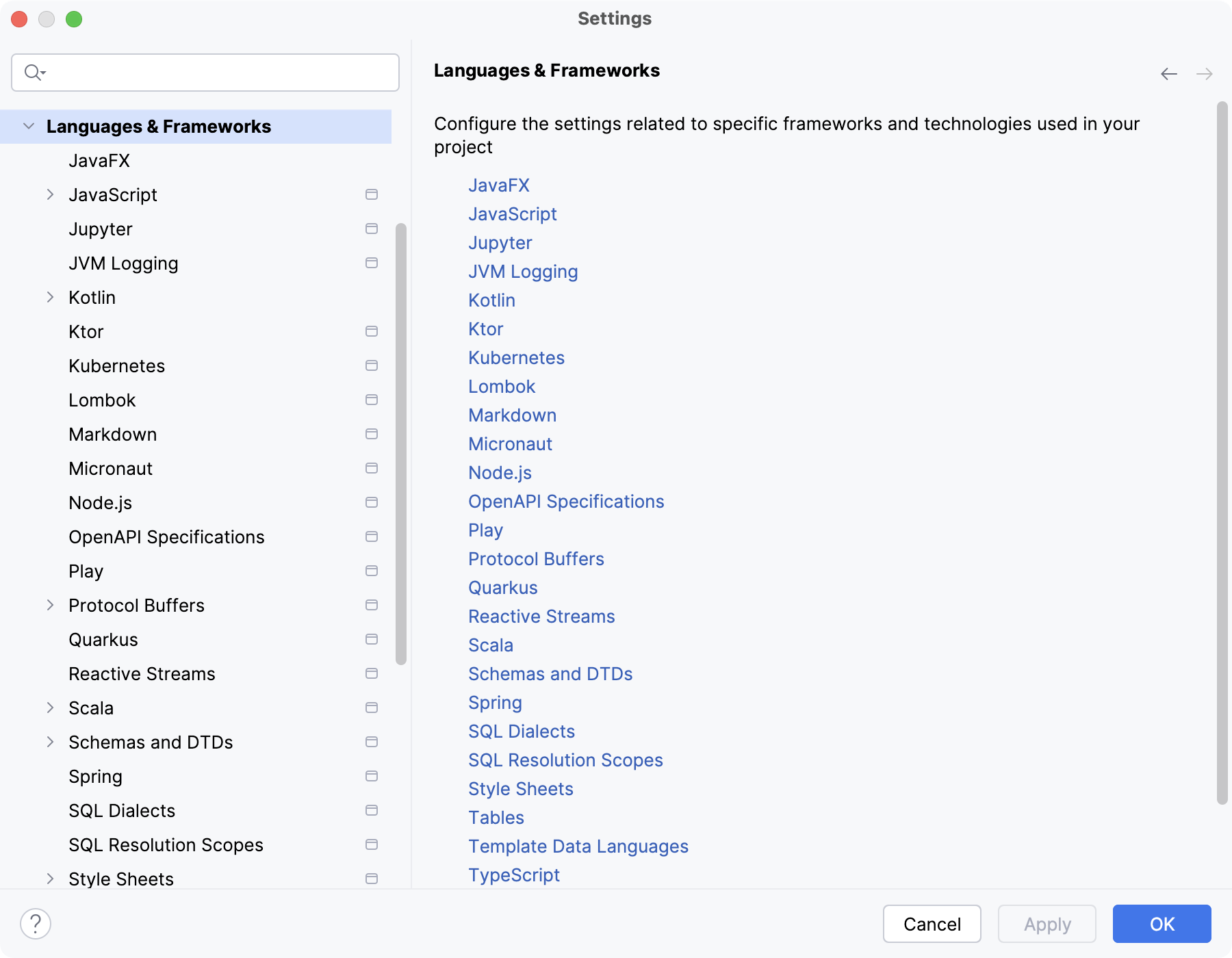Viewport: 1232px width, 958px height.
Task: Click the back navigation arrow
Action: (x=1168, y=73)
